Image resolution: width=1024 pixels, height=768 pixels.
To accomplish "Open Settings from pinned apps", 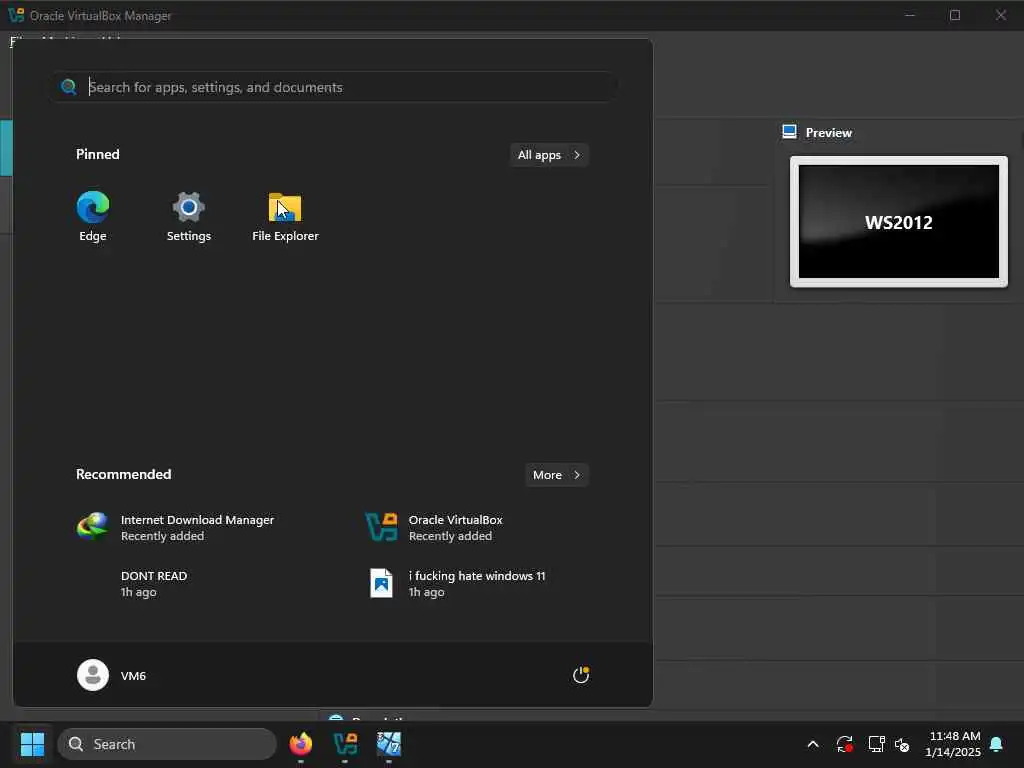I will click(x=189, y=216).
